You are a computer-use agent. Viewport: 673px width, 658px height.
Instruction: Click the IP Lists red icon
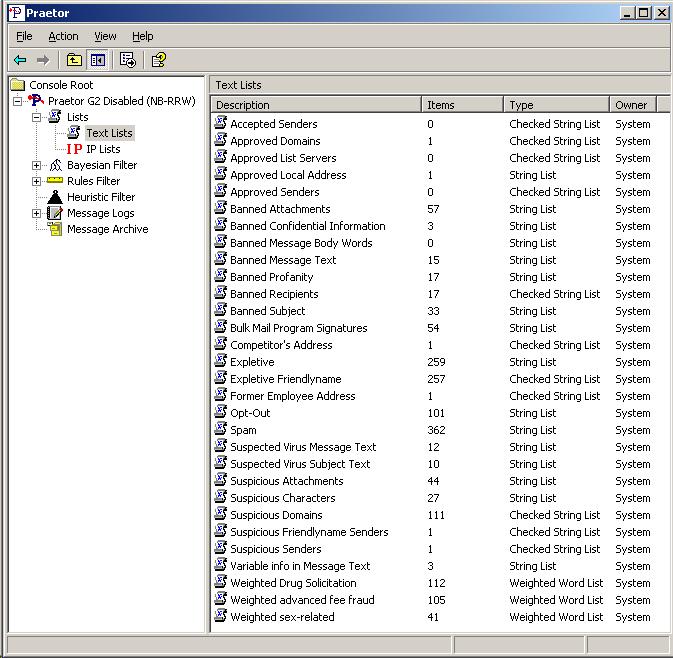(x=74, y=149)
